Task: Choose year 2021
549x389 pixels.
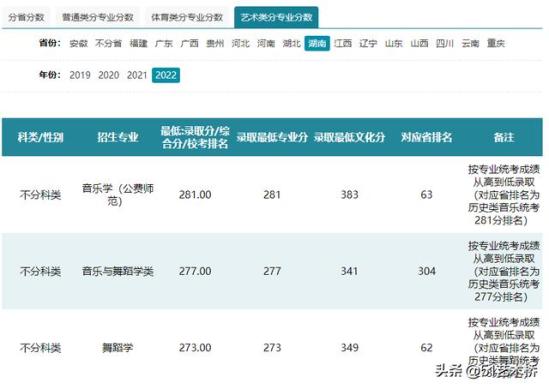Action: pos(137,75)
